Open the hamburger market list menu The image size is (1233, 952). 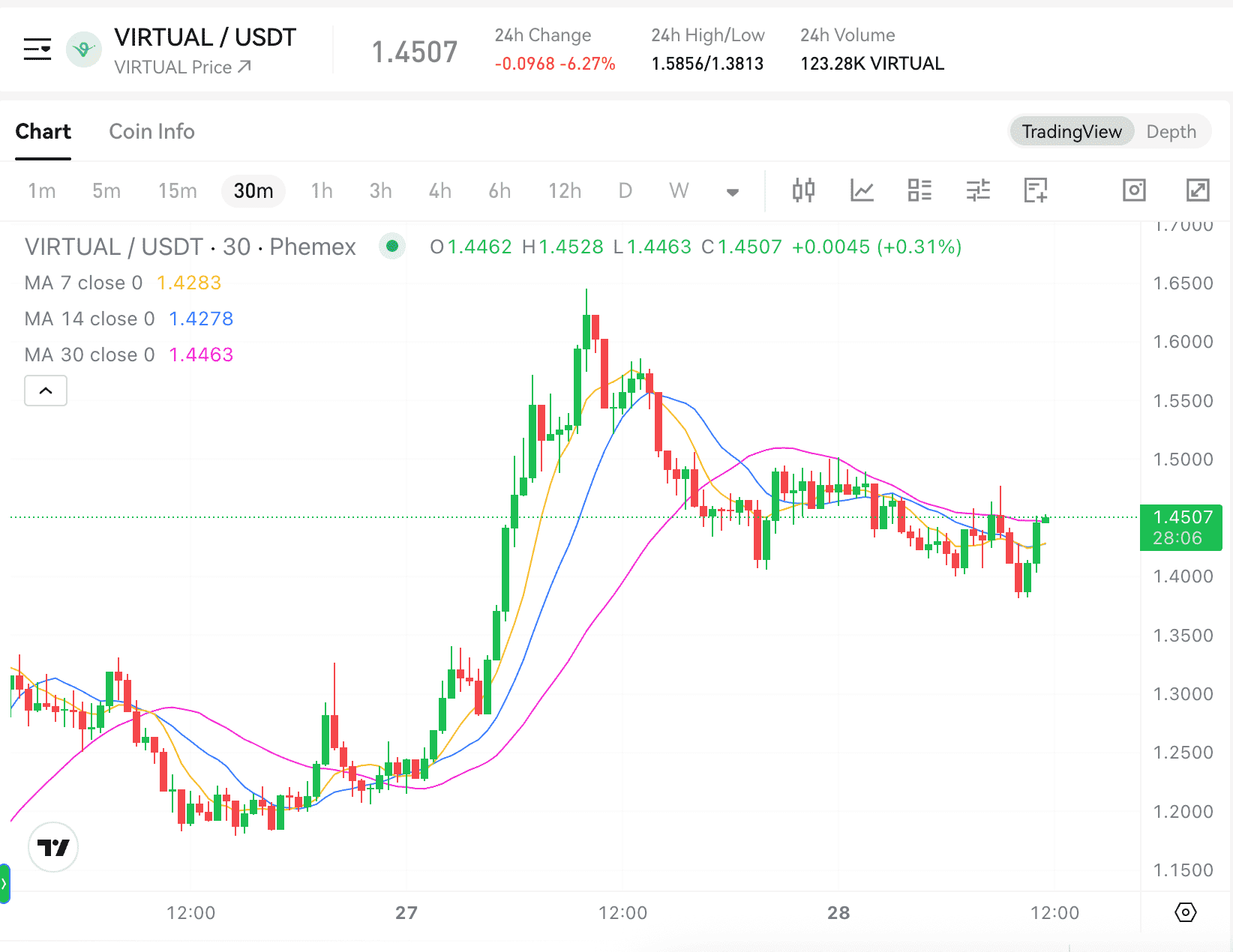pos(37,49)
